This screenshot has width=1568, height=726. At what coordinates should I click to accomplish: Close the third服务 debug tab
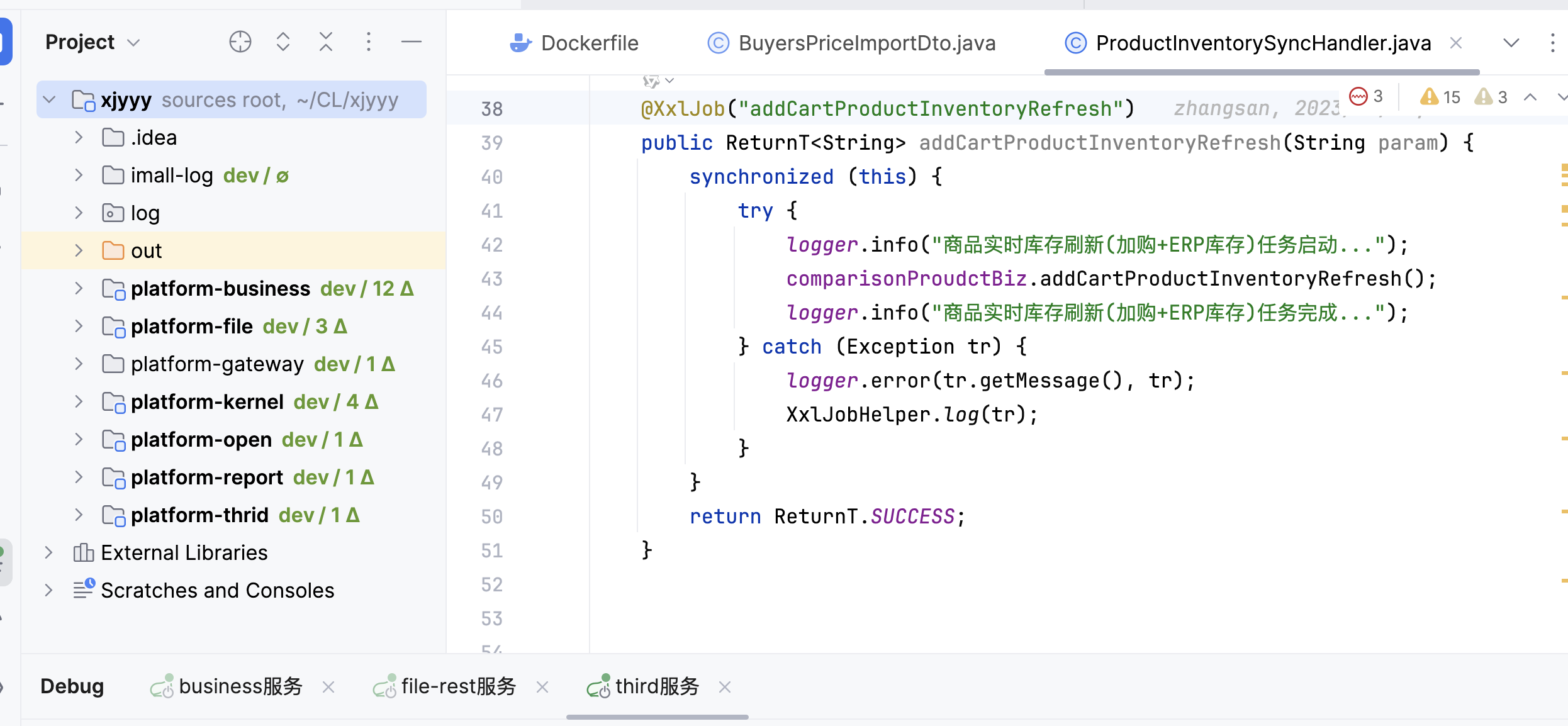coord(724,687)
